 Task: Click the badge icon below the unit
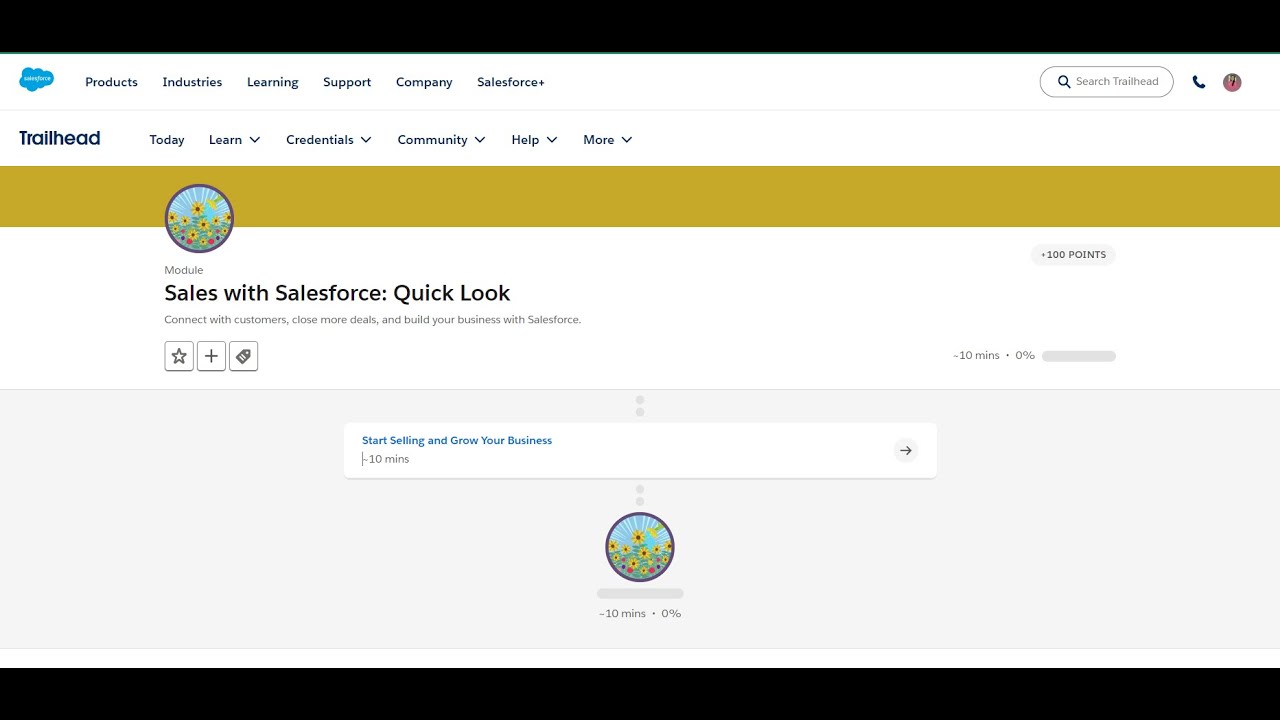point(640,547)
